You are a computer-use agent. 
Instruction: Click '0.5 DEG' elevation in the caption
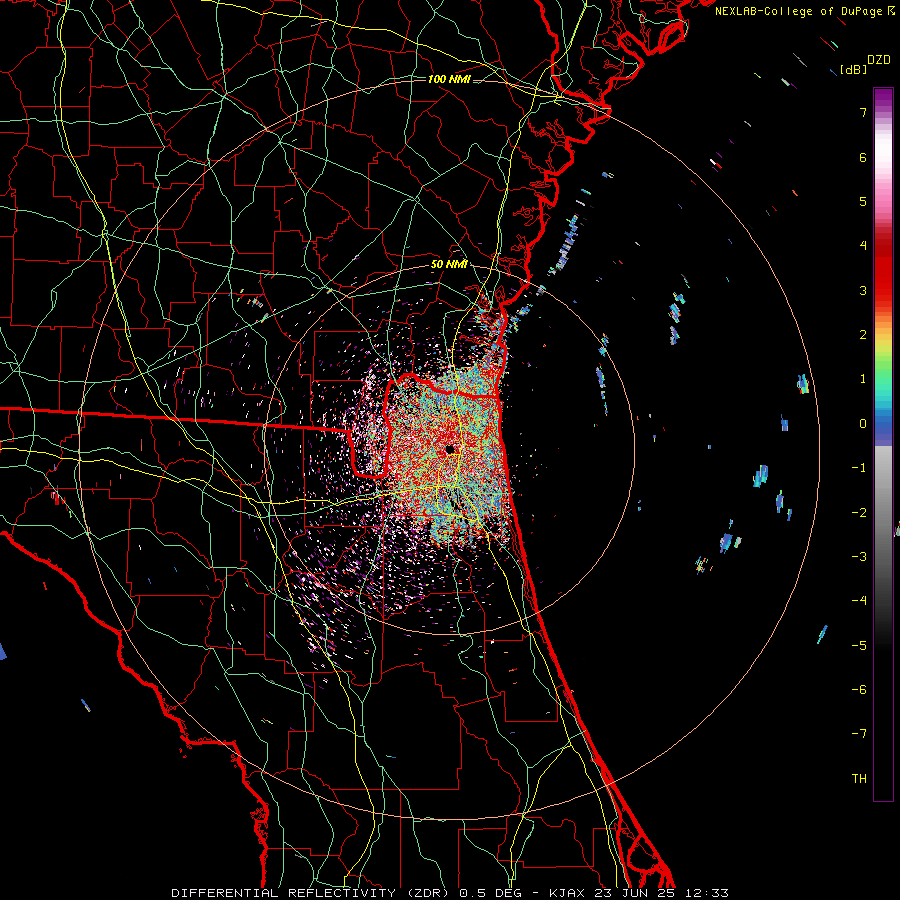pos(491,893)
